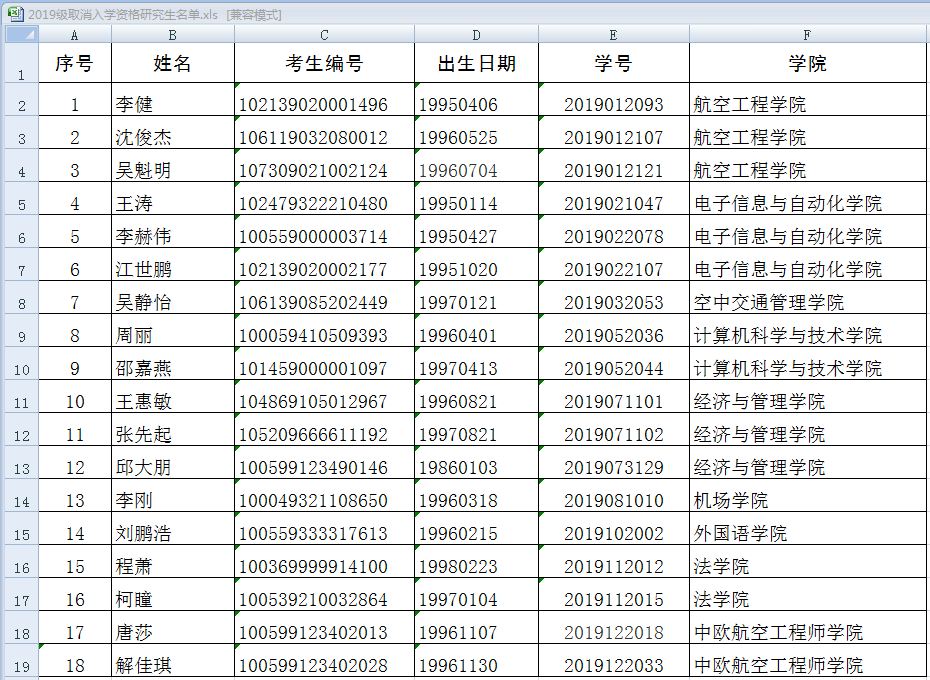Click the Excel file icon in title bar
The width and height of the screenshot is (930, 680).
(x=14, y=14)
